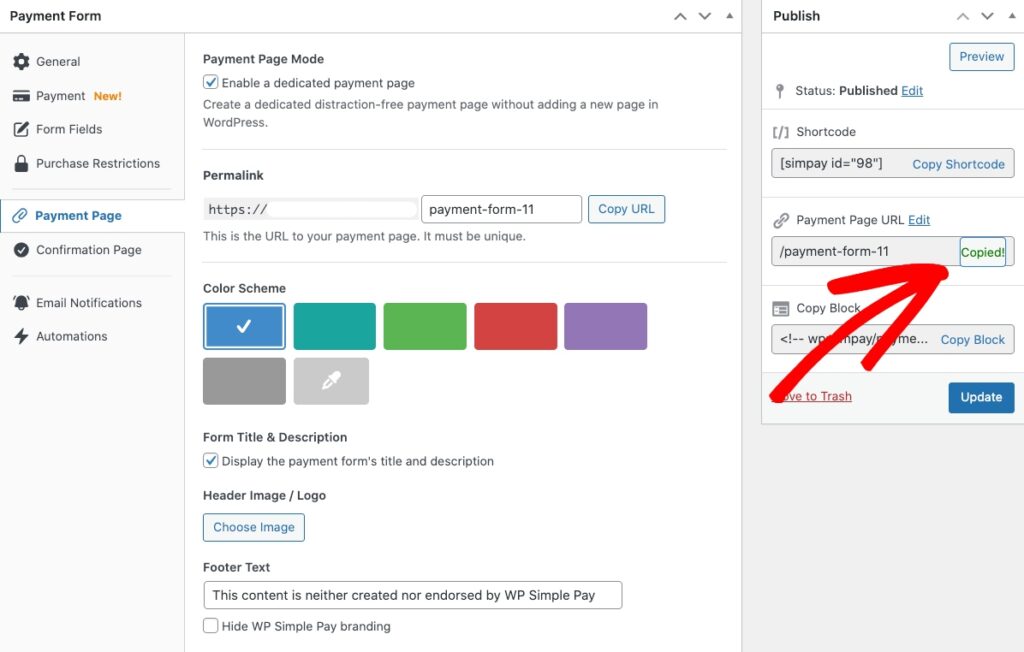This screenshot has height=652, width=1024.
Task: Click the Payment credit card icon
Action: (x=21, y=96)
